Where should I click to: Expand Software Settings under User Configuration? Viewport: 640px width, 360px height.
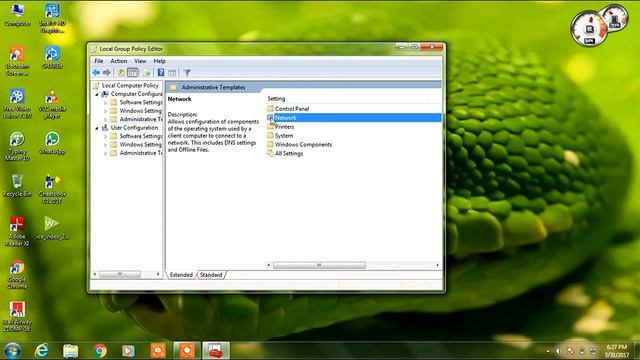[106, 136]
